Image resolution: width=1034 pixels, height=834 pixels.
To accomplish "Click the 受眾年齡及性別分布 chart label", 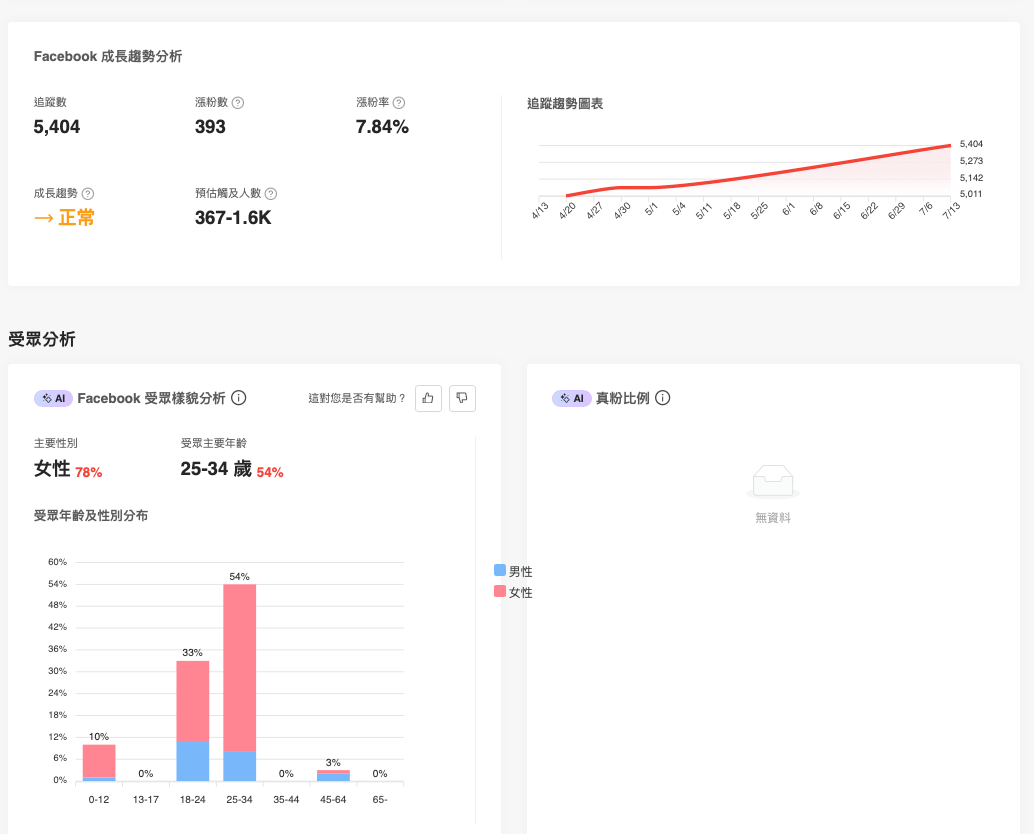I will coord(91,516).
